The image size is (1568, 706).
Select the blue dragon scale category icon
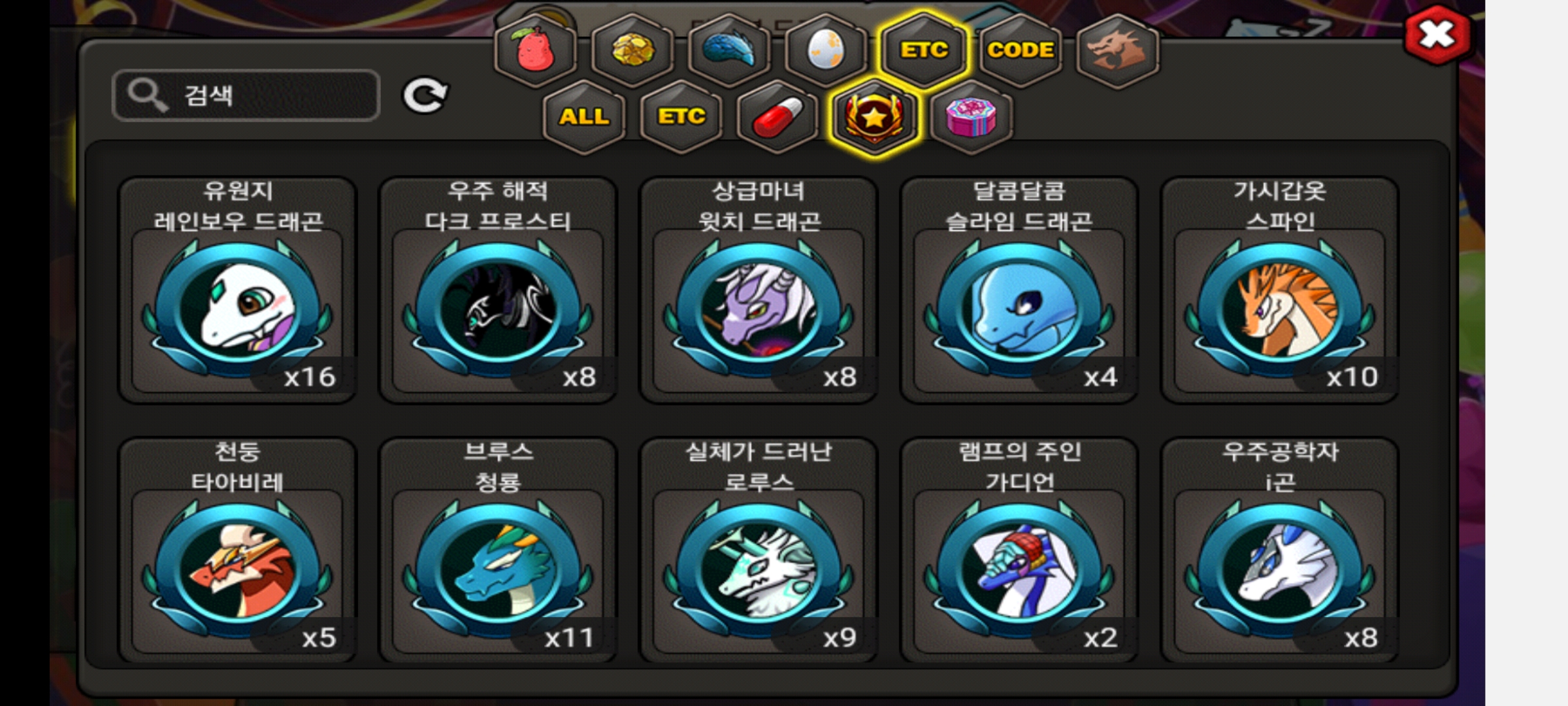coord(729,50)
